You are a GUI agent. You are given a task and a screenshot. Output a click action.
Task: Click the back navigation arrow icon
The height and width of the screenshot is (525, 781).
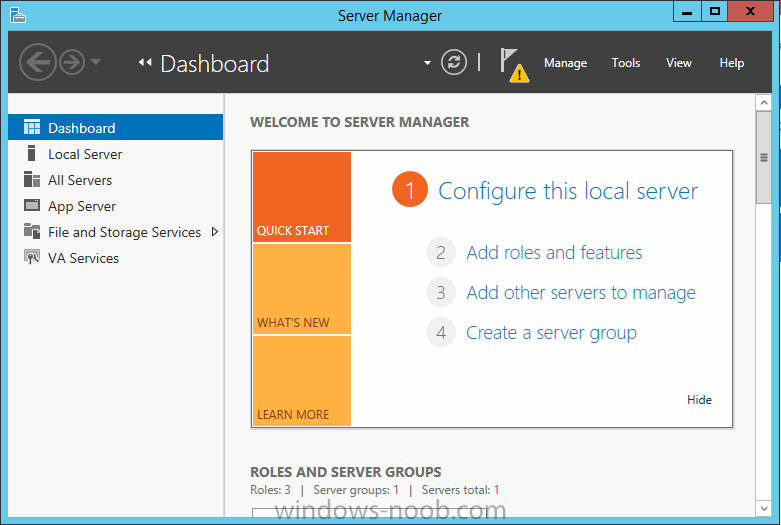point(38,62)
